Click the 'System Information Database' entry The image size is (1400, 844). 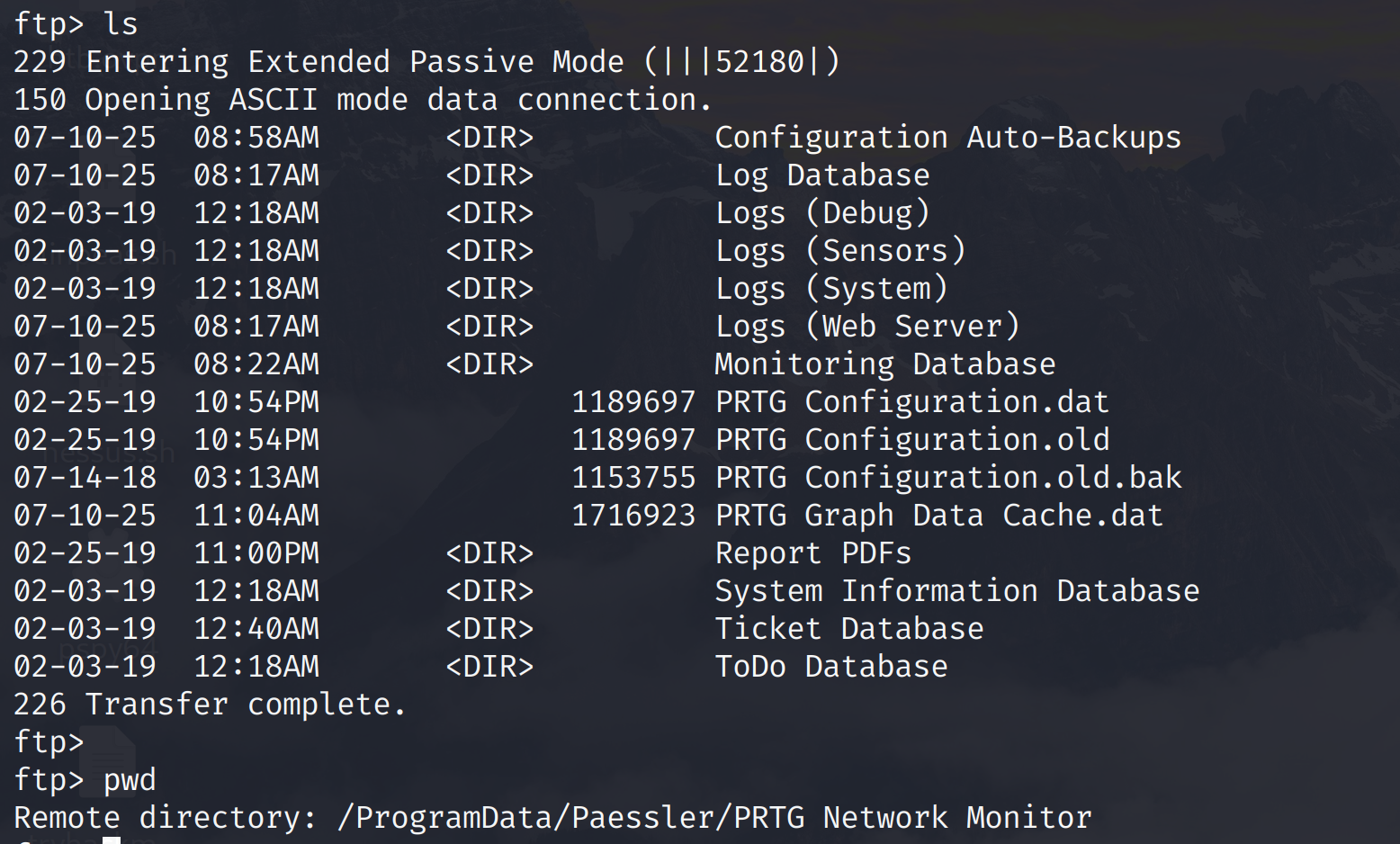click(x=957, y=591)
